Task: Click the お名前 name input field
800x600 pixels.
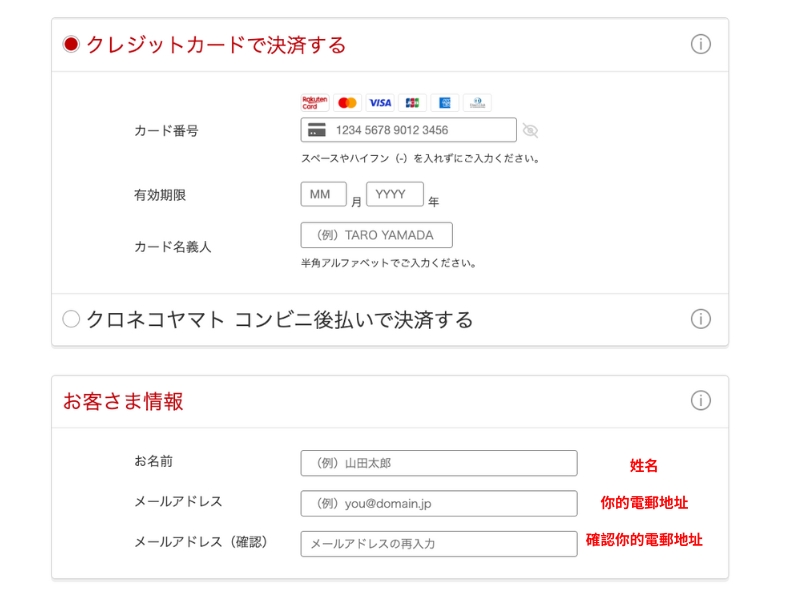Action: tap(438, 463)
